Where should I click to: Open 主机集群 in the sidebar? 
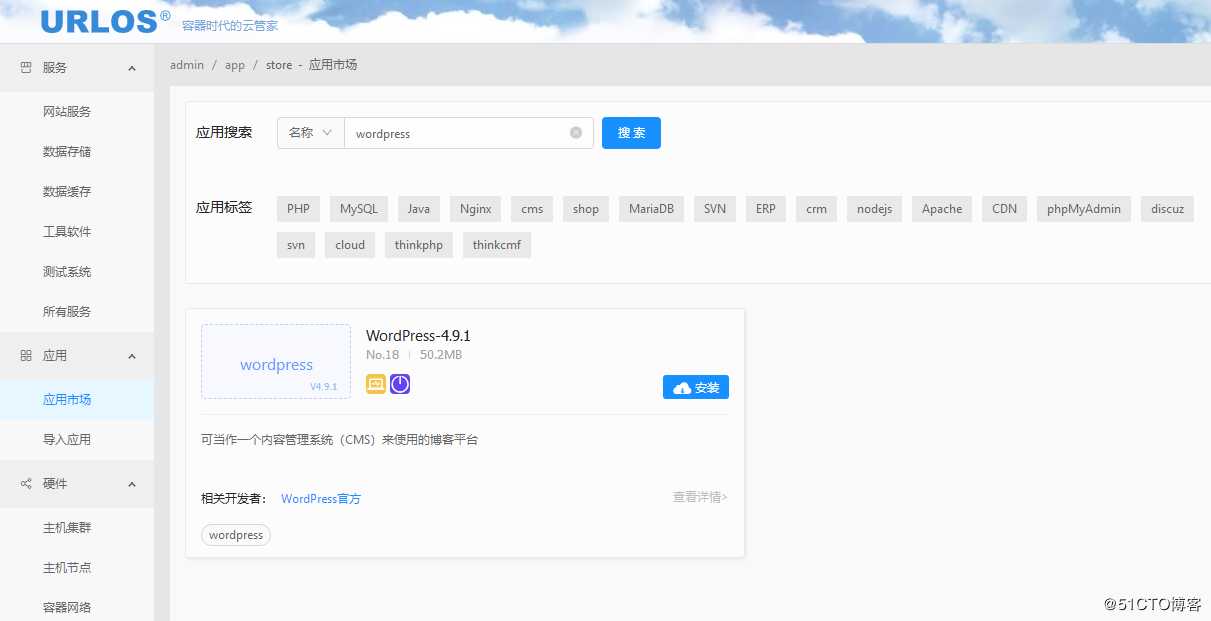click(x=67, y=528)
